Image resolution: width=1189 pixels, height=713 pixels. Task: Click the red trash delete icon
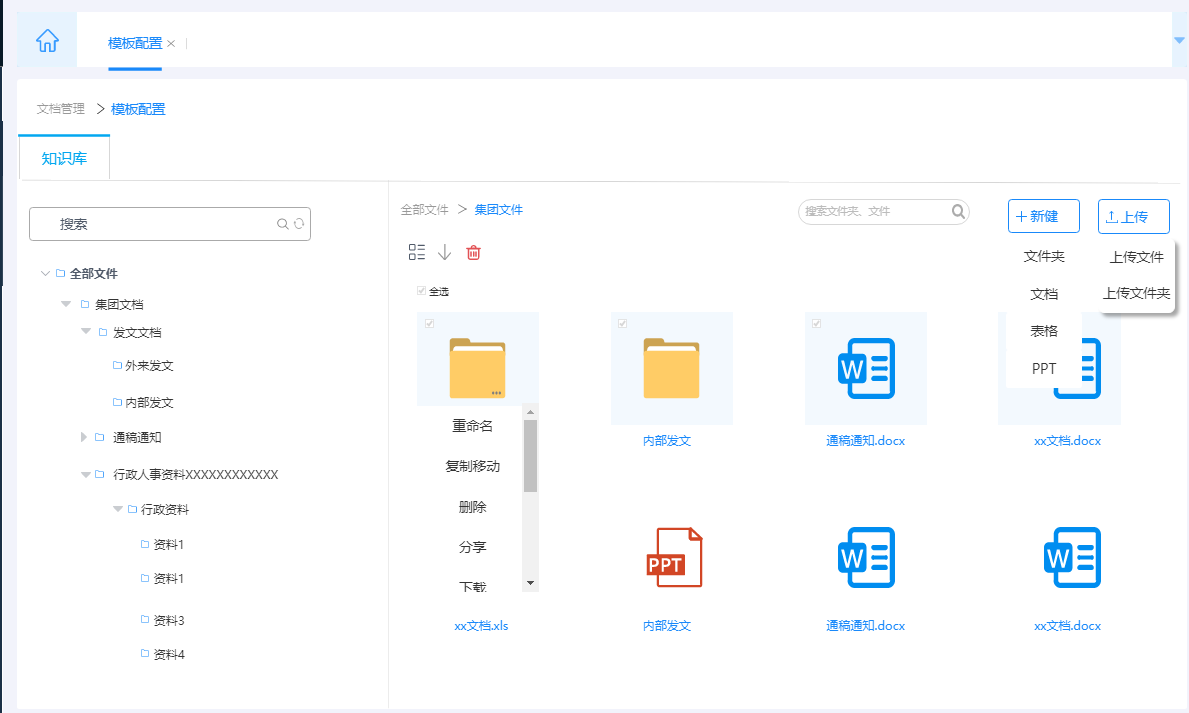(473, 253)
